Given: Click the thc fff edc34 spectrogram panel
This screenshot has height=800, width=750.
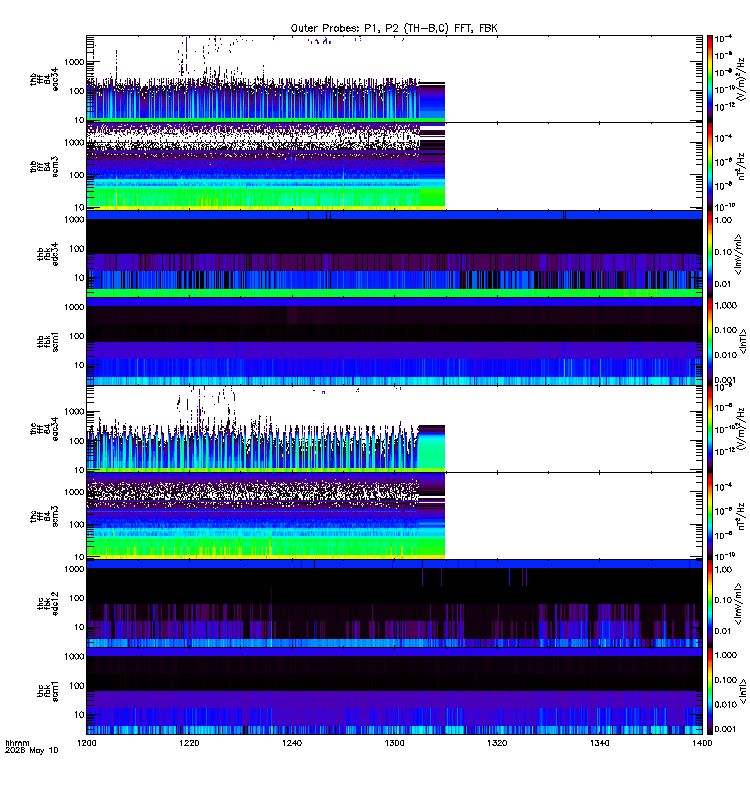Looking at the screenshot, I should pyautogui.click(x=394, y=429).
